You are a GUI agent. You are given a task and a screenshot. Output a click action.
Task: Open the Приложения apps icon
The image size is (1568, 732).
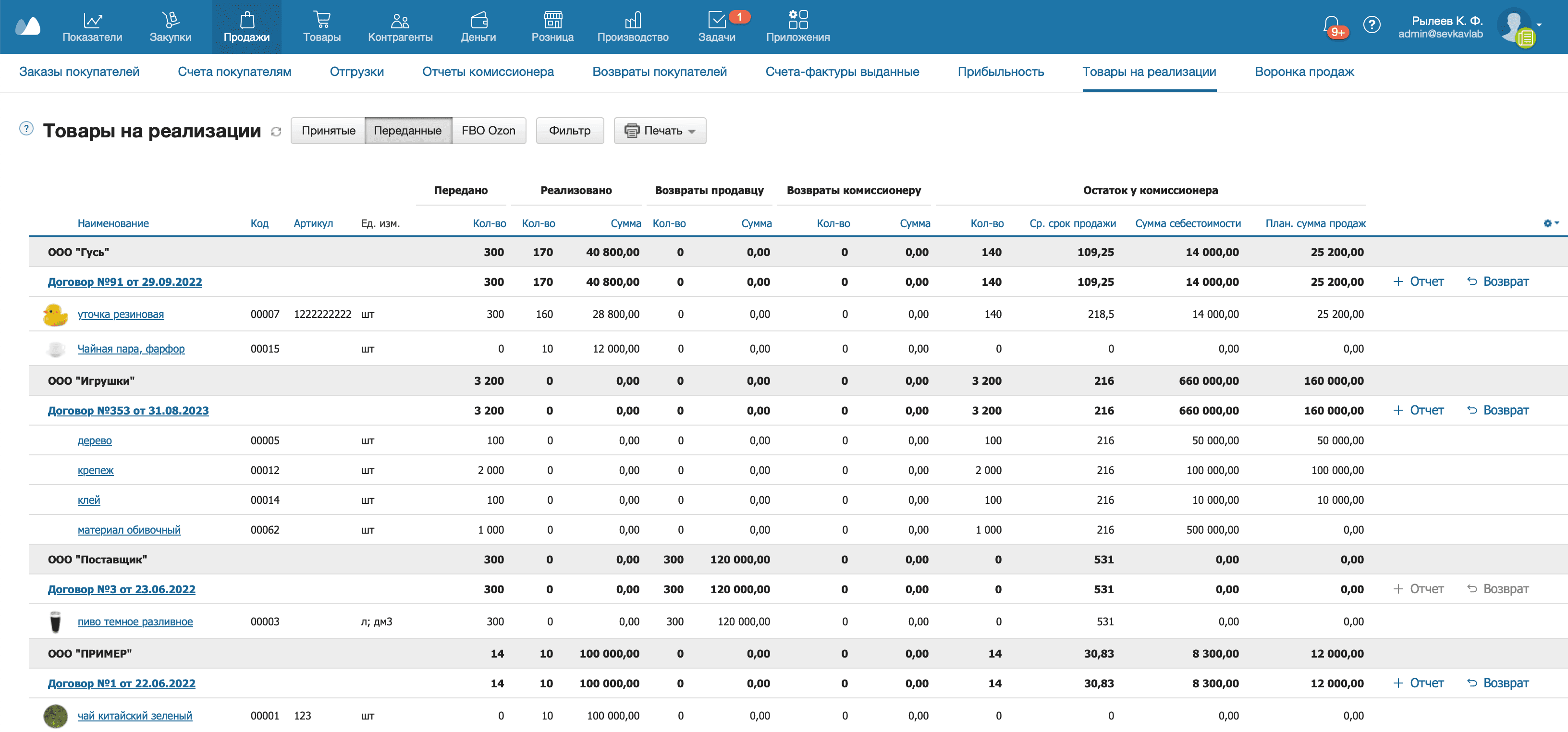pos(797,20)
